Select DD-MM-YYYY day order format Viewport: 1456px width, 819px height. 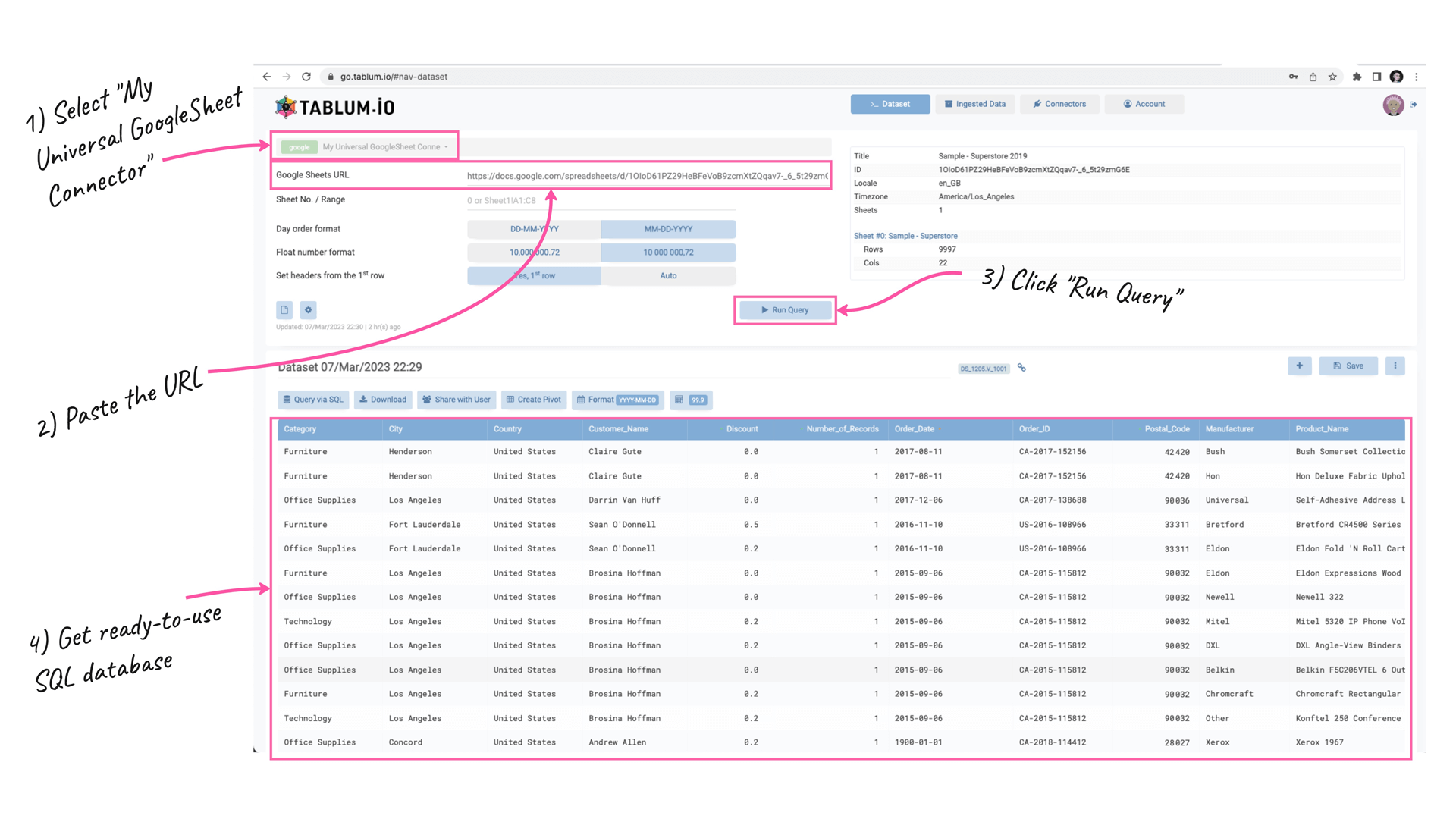534,229
